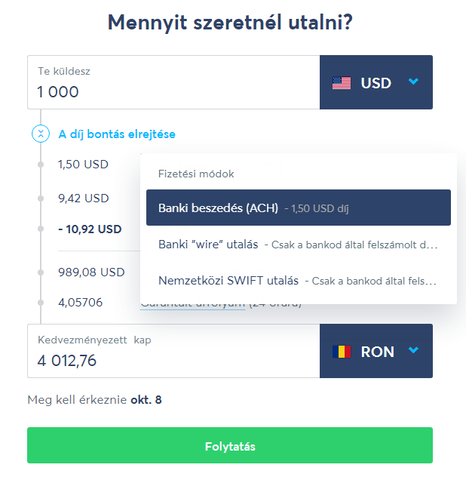Click the Romanian flag icon
466x480 pixels.
341,351
